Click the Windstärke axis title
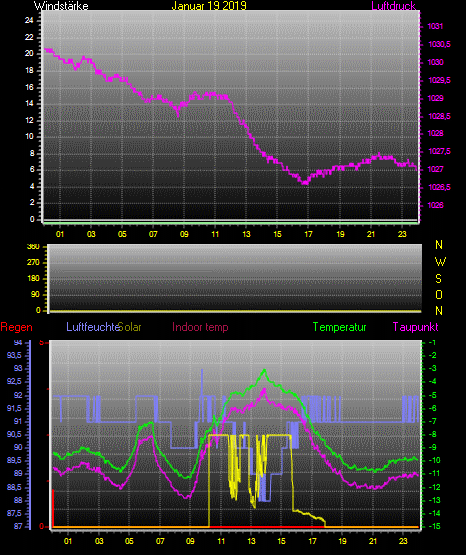The width and height of the screenshot is (466, 555). pos(61,6)
